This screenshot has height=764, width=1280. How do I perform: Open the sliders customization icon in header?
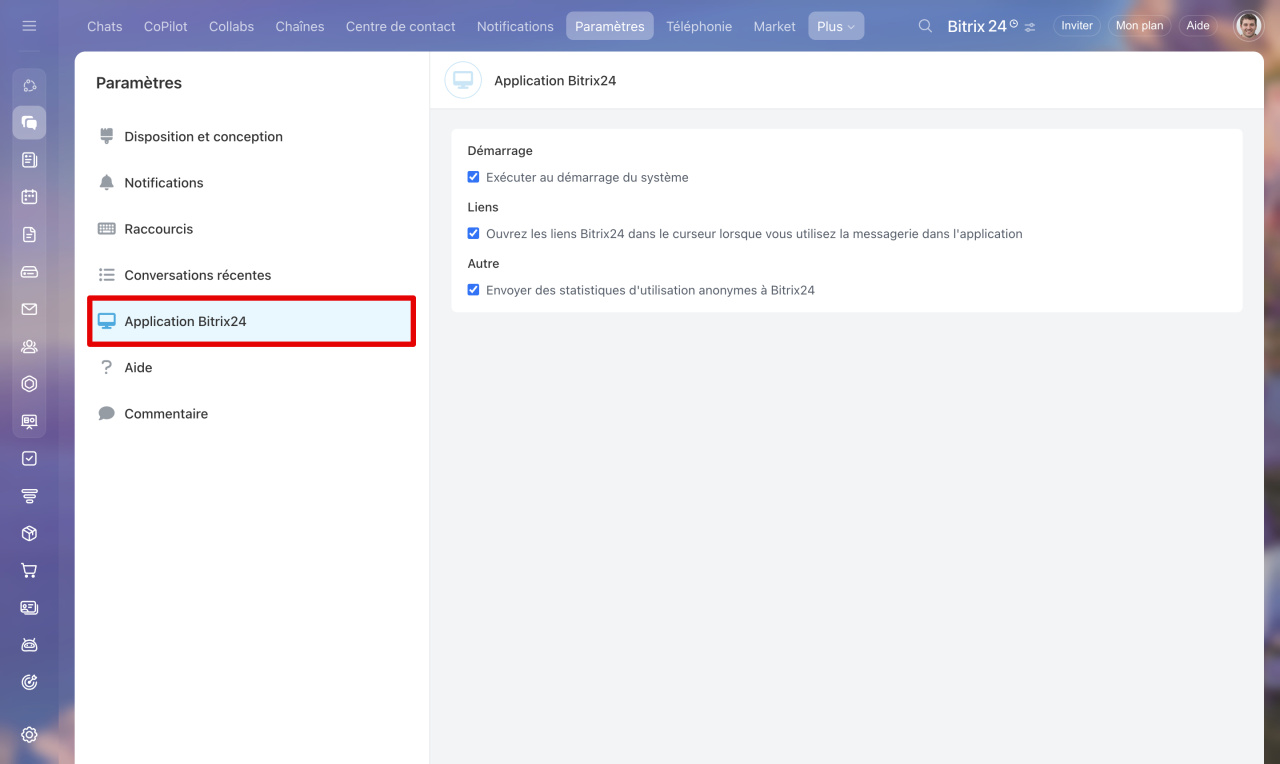coord(1031,26)
